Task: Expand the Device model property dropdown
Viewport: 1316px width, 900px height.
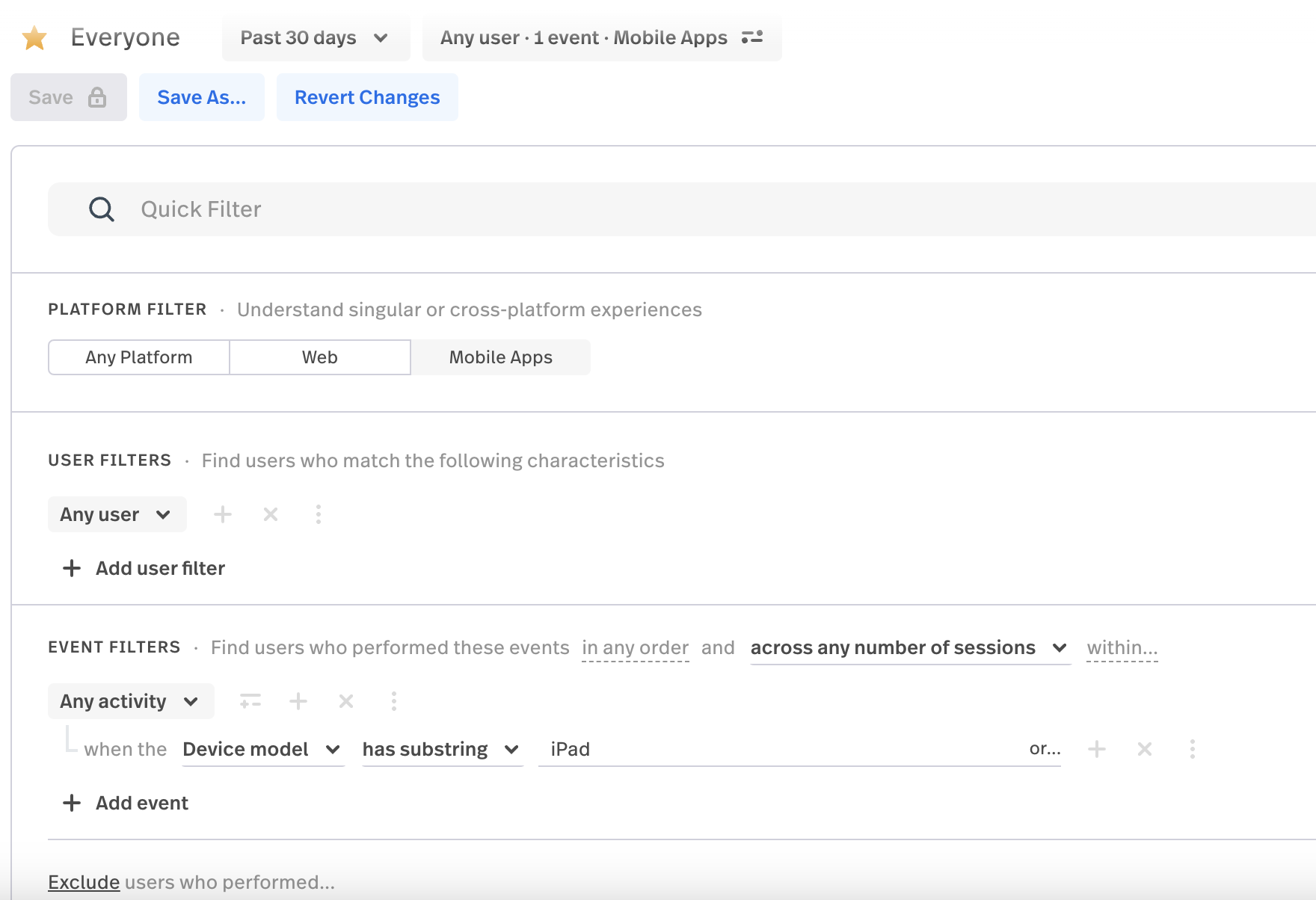Action: click(x=262, y=749)
